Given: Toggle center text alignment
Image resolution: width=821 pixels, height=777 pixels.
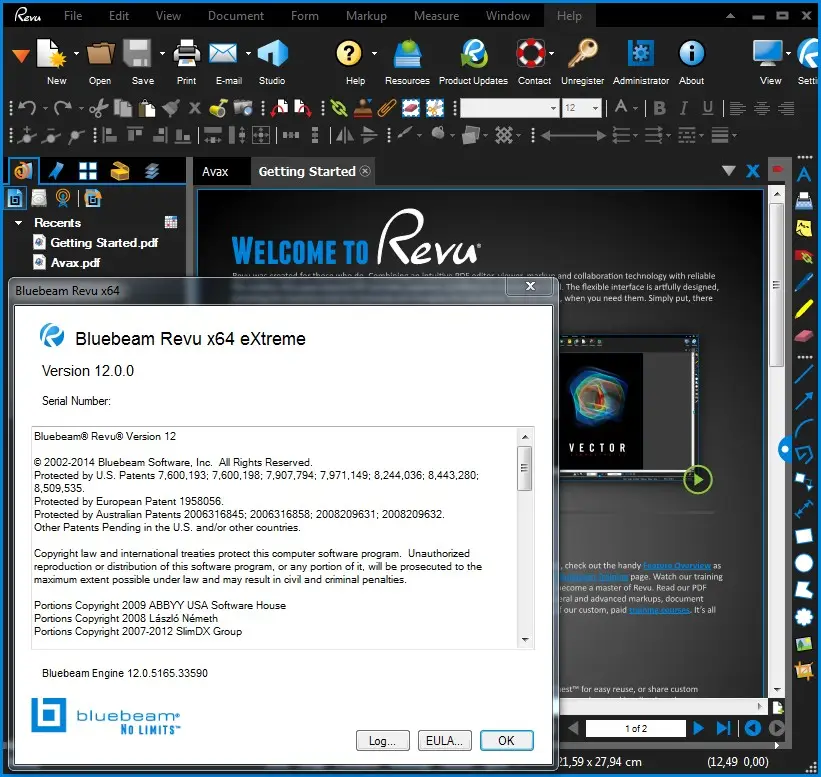Looking at the screenshot, I should click(x=761, y=108).
